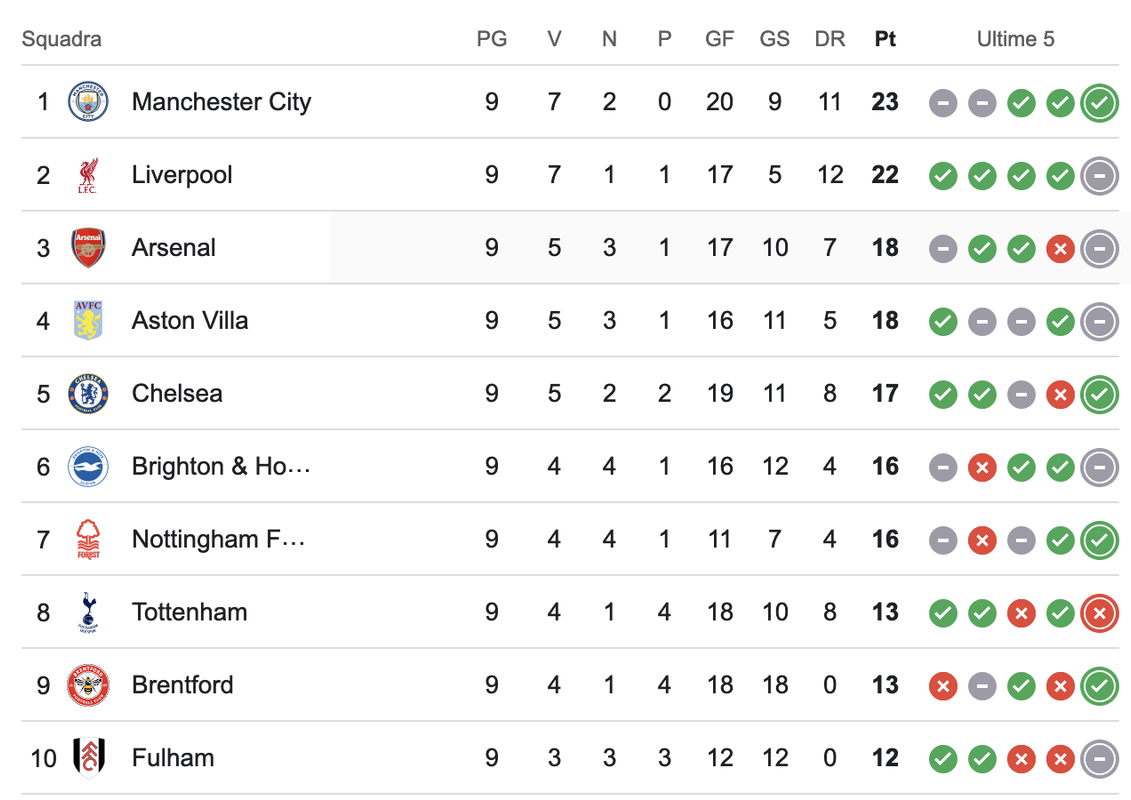Image resolution: width=1131 pixels, height=800 pixels.
Task: Open the Brighton & Ho… team link
Action: click(x=221, y=467)
